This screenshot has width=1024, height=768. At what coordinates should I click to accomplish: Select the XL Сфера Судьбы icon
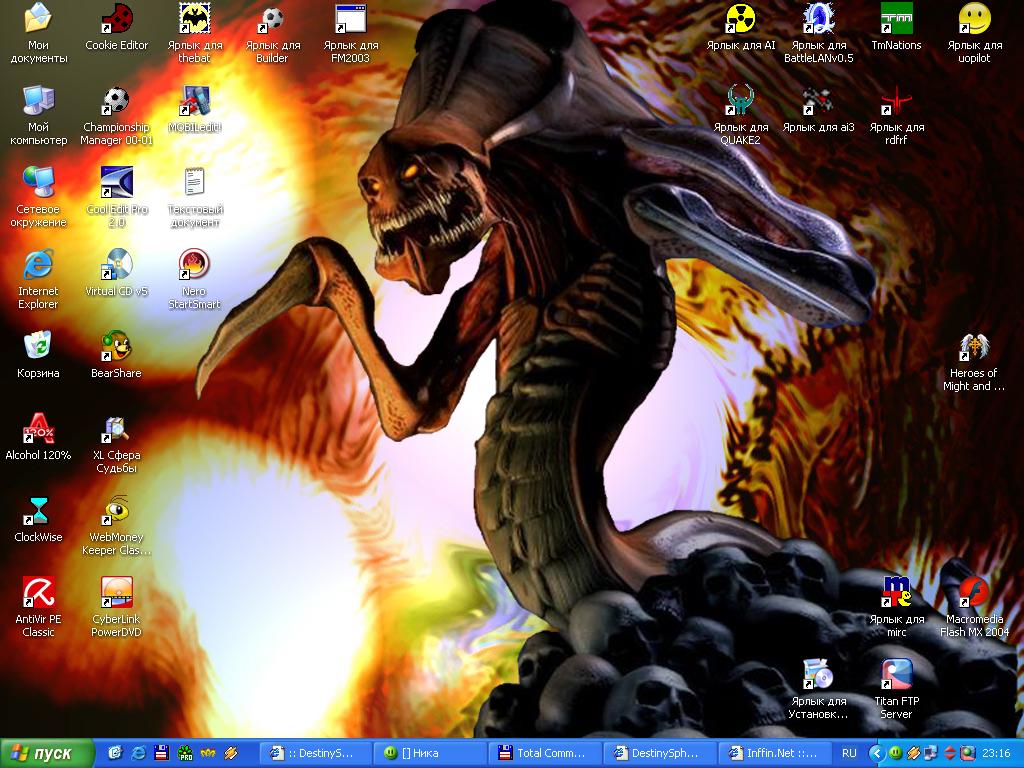(116, 444)
